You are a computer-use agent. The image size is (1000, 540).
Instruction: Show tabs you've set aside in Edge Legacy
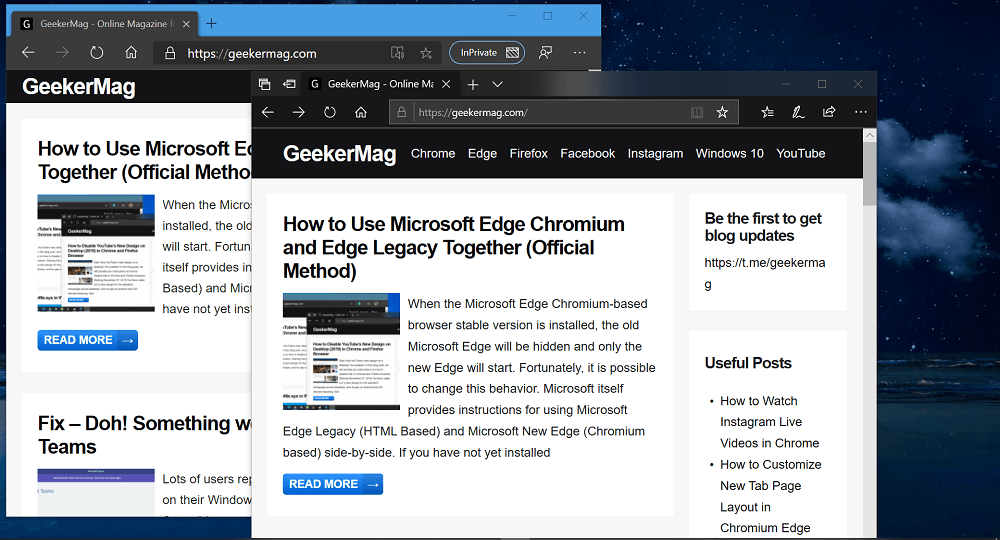click(x=264, y=84)
